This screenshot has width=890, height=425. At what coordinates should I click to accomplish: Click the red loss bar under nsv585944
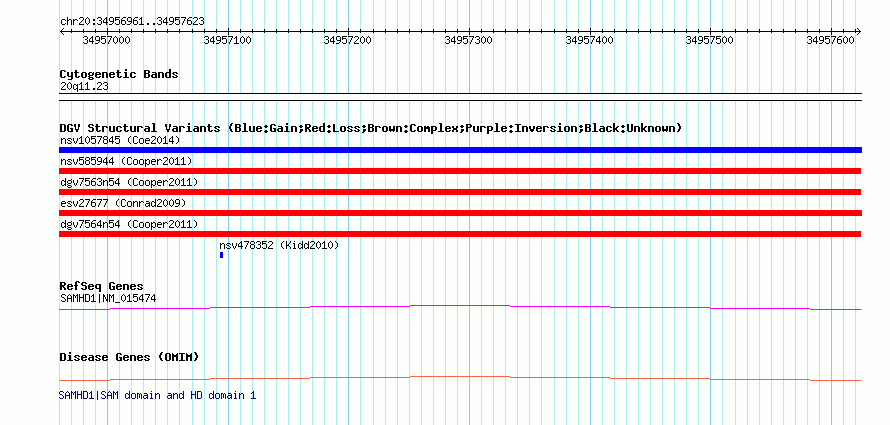(460, 171)
